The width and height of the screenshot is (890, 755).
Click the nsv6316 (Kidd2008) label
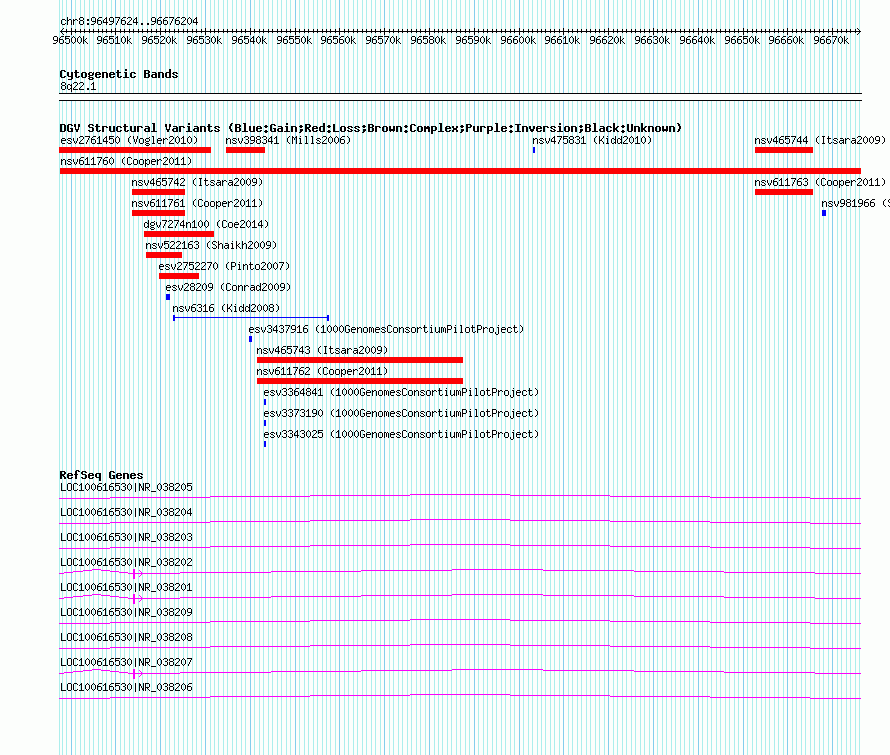[x=226, y=308]
